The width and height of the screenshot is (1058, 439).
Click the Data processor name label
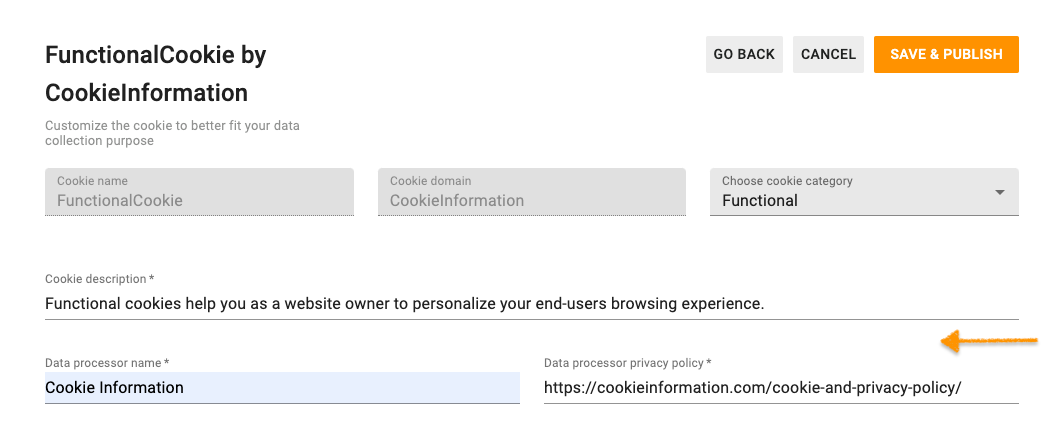click(107, 363)
